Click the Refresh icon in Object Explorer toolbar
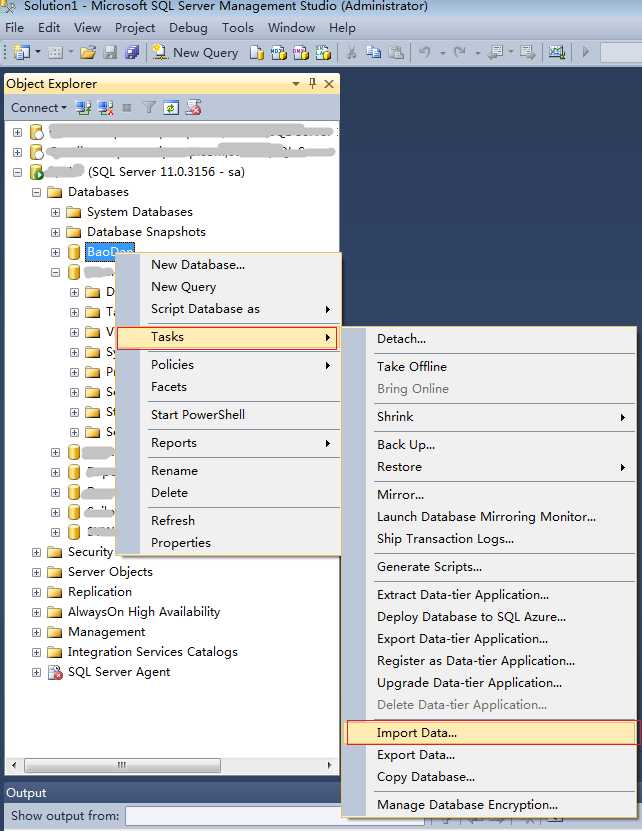Screen dimensions: 642x831 pos(171,108)
